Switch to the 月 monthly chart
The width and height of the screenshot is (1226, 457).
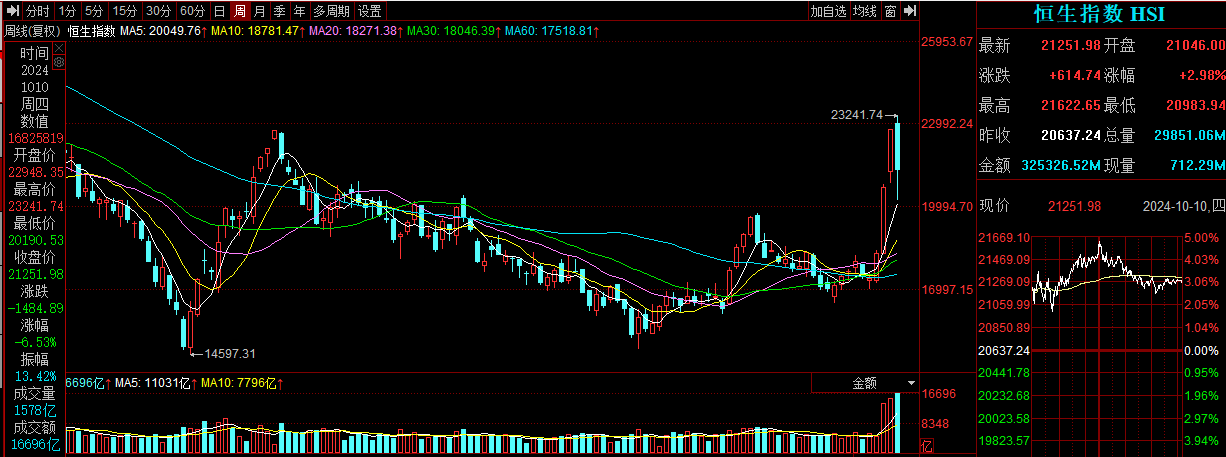[259, 11]
